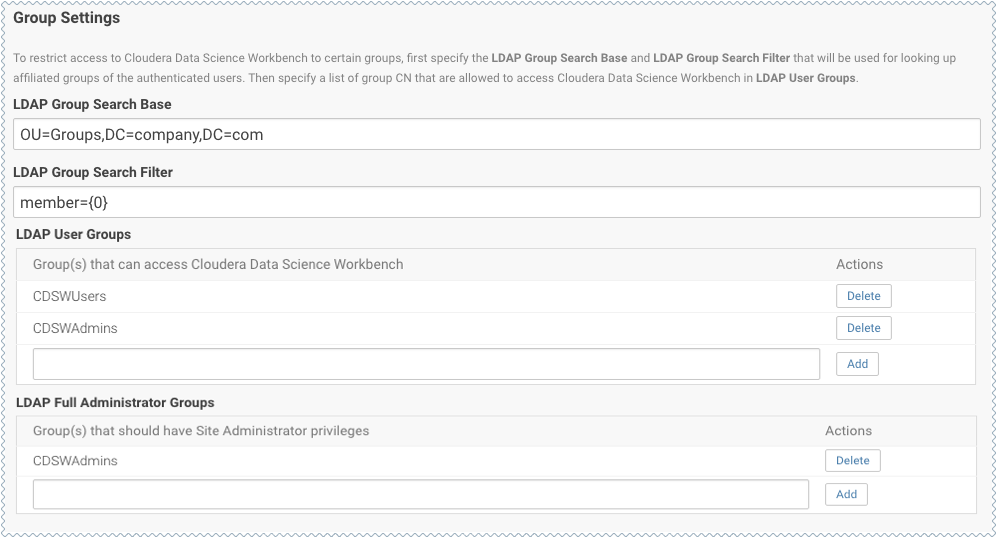Select CDSWAdmins entry in LDAP User Groups
The image size is (998, 538).
75,329
